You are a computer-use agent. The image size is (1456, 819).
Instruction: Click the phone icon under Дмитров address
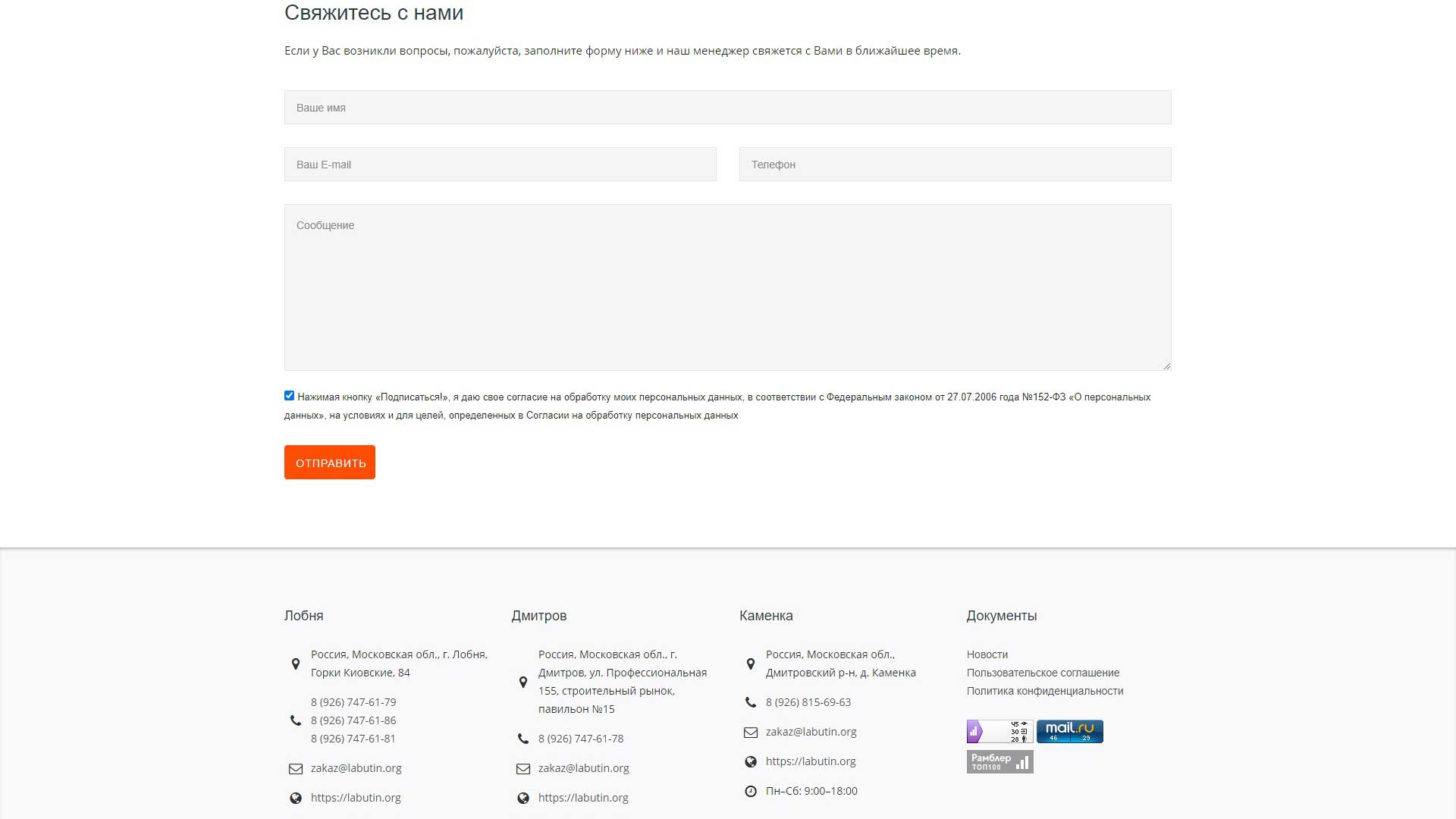point(523,739)
